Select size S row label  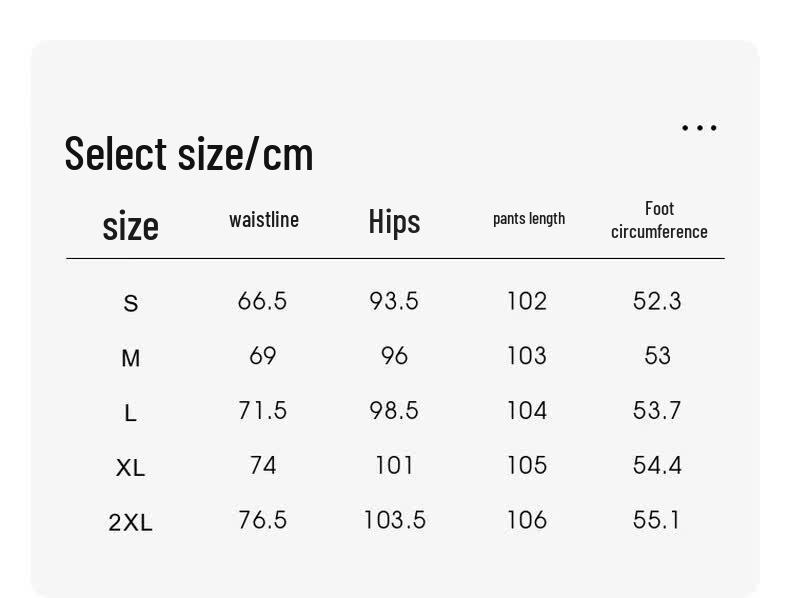point(130,303)
